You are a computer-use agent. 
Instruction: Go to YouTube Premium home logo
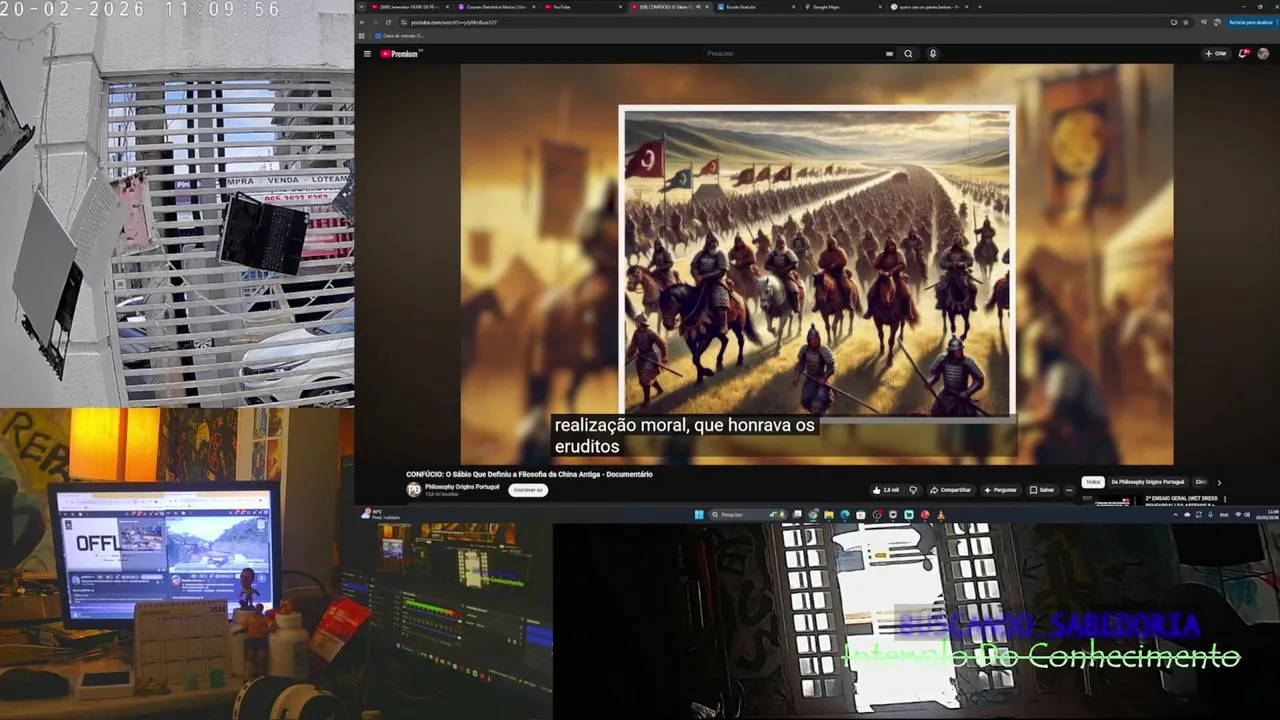400,54
